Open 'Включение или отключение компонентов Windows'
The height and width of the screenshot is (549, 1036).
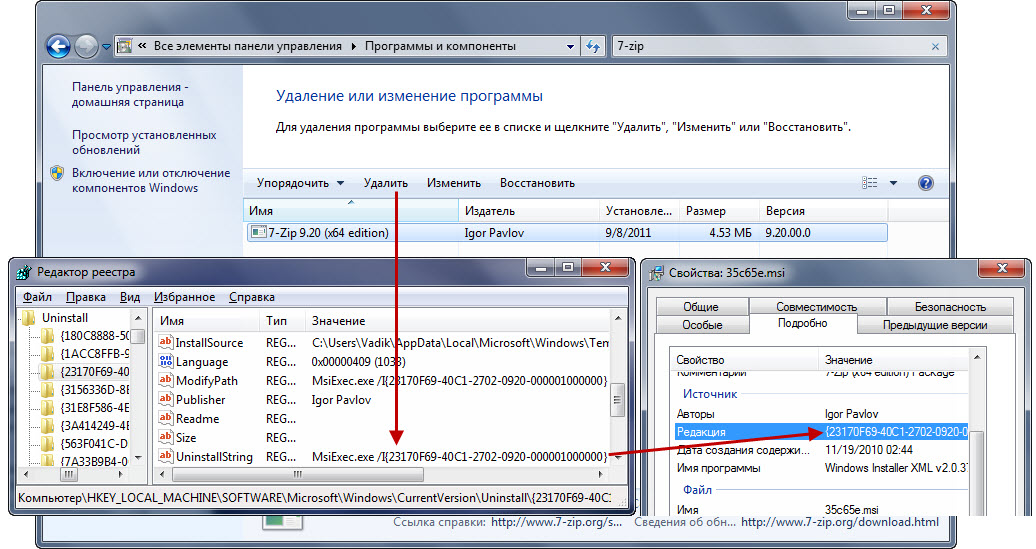point(151,180)
